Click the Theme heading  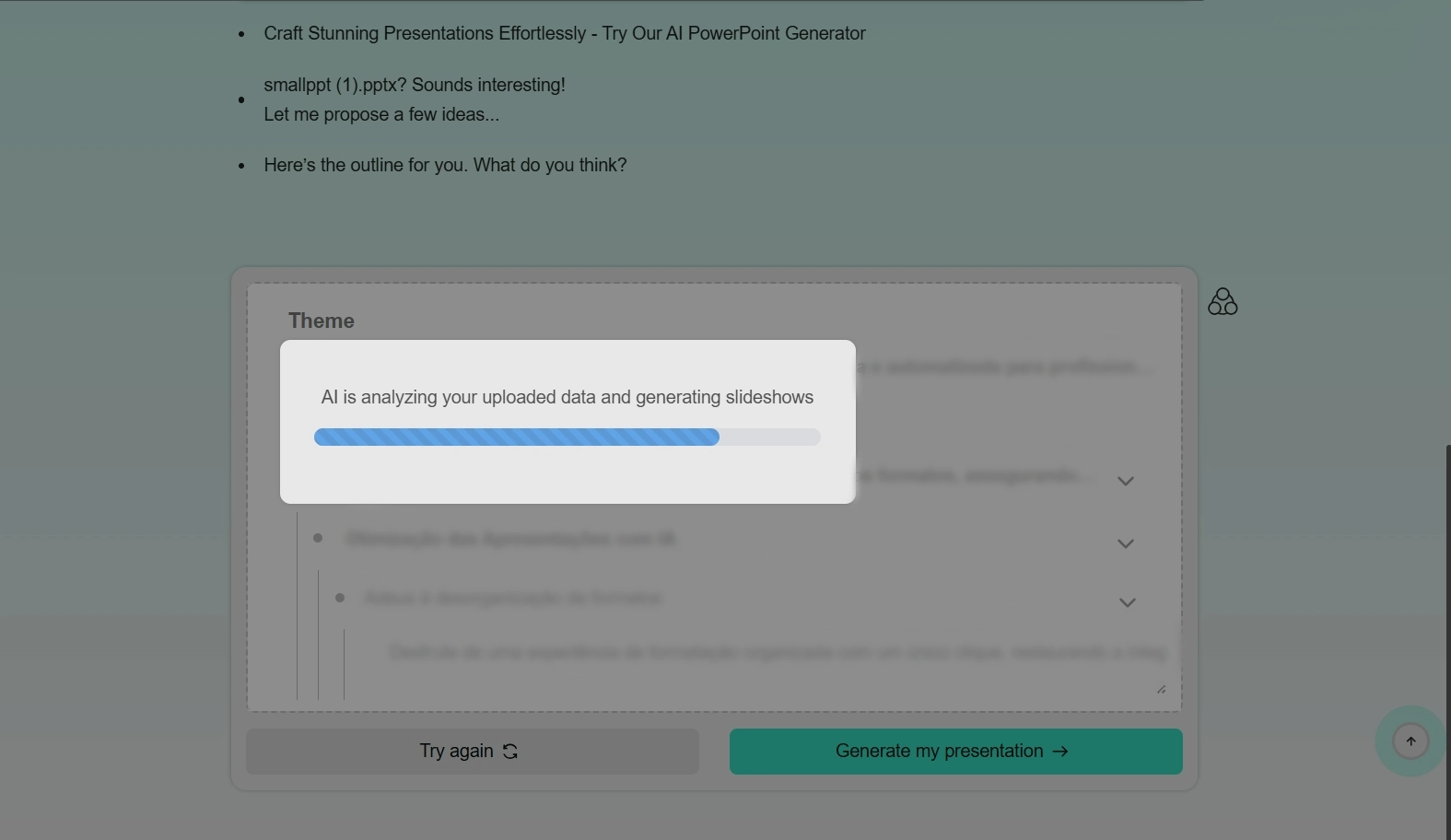point(322,321)
